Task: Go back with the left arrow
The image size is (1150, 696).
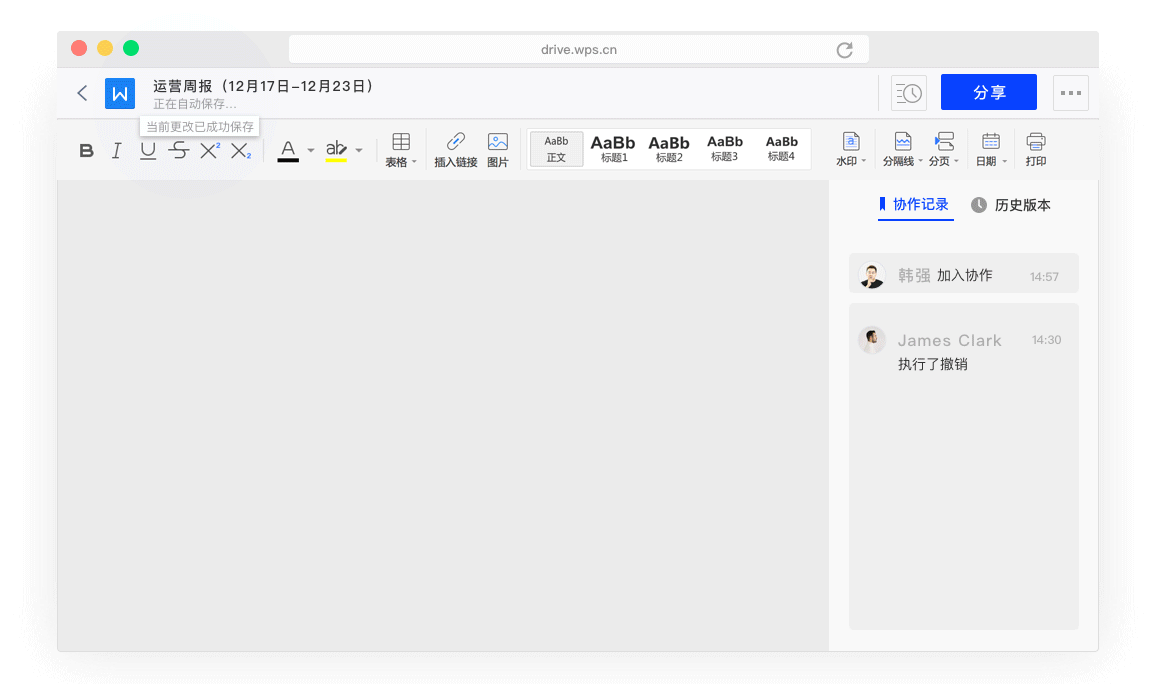Action: (82, 93)
